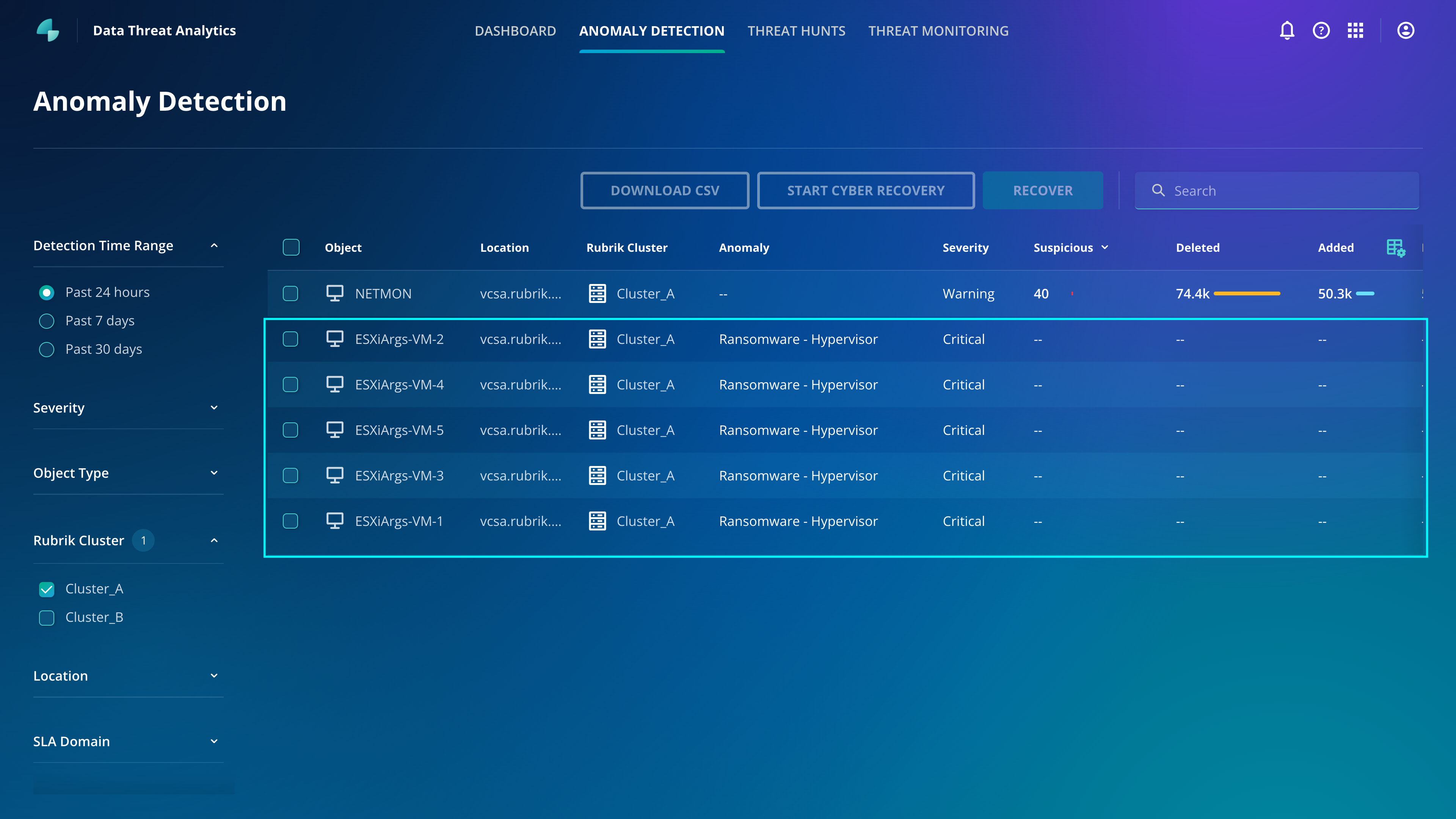This screenshot has width=1456, height=819.
Task: Select the Past 30 days radio button
Action: pos(47,349)
